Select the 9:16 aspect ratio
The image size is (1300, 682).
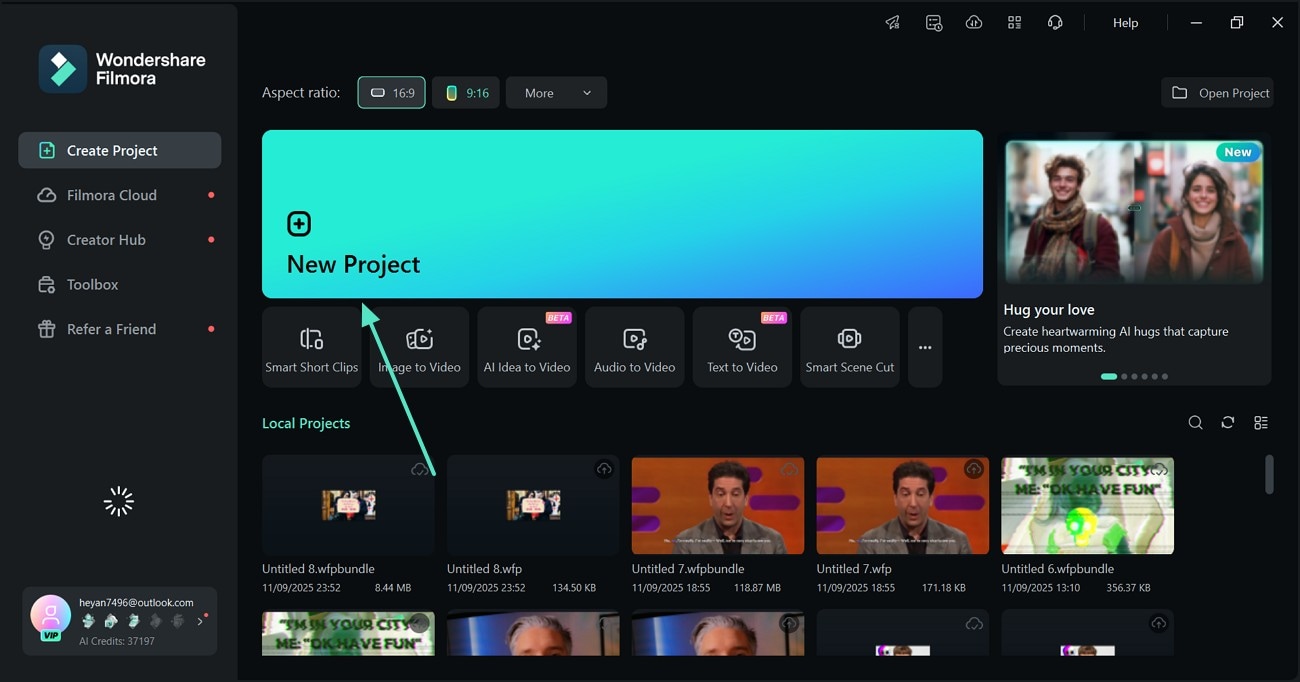point(466,93)
